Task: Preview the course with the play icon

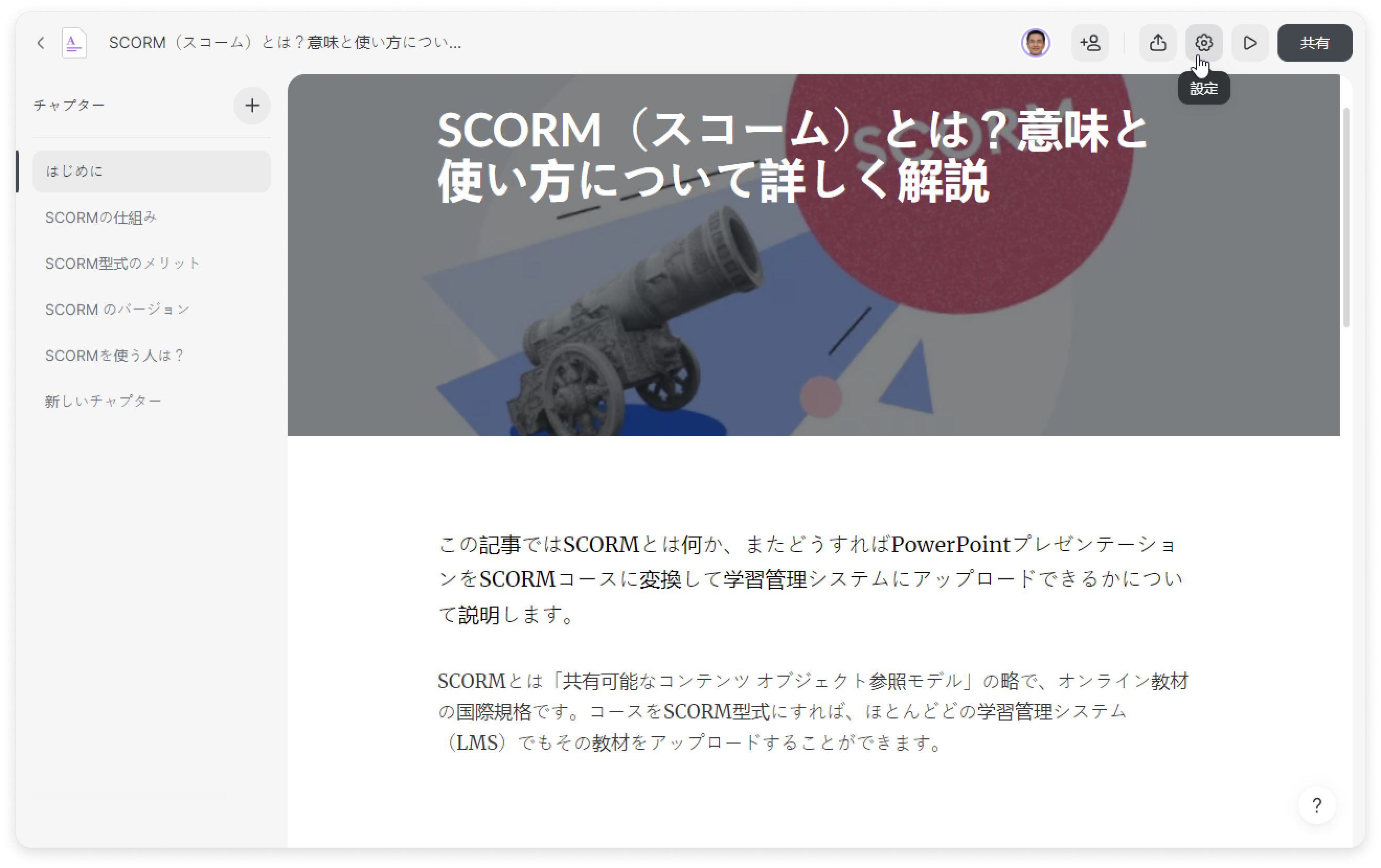Action: click(1250, 43)
